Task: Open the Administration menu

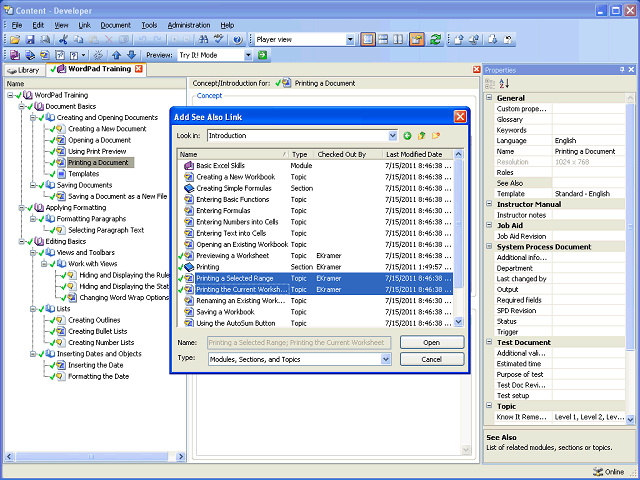Action: click(188, 24)
